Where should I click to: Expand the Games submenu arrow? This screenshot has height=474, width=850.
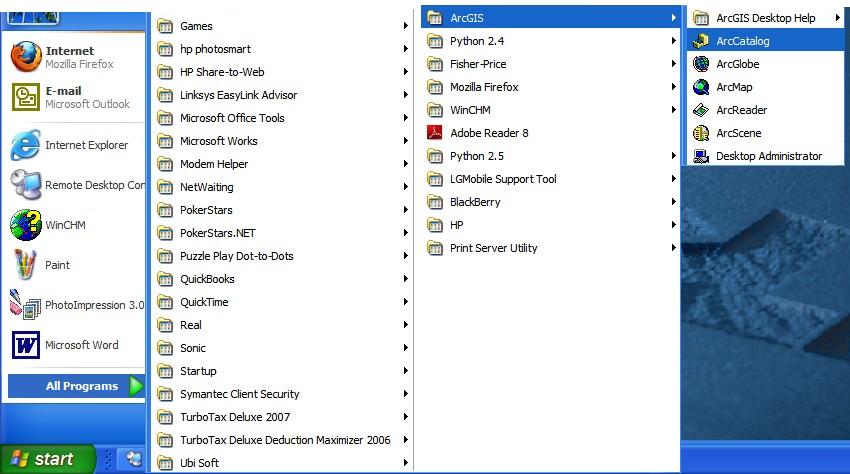tap(405, 25)
